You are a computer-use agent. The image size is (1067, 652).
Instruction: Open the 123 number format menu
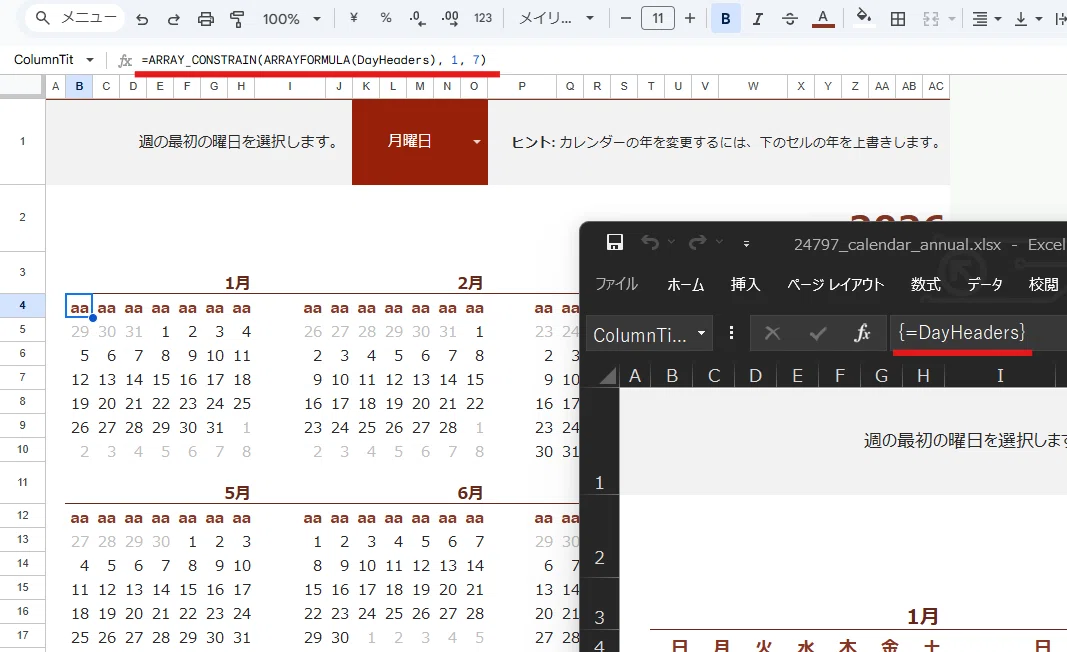(483, 18)
